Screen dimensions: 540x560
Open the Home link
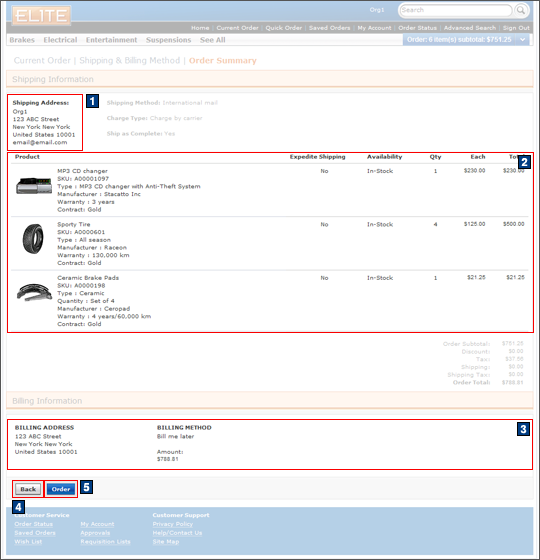click(200, 28)
